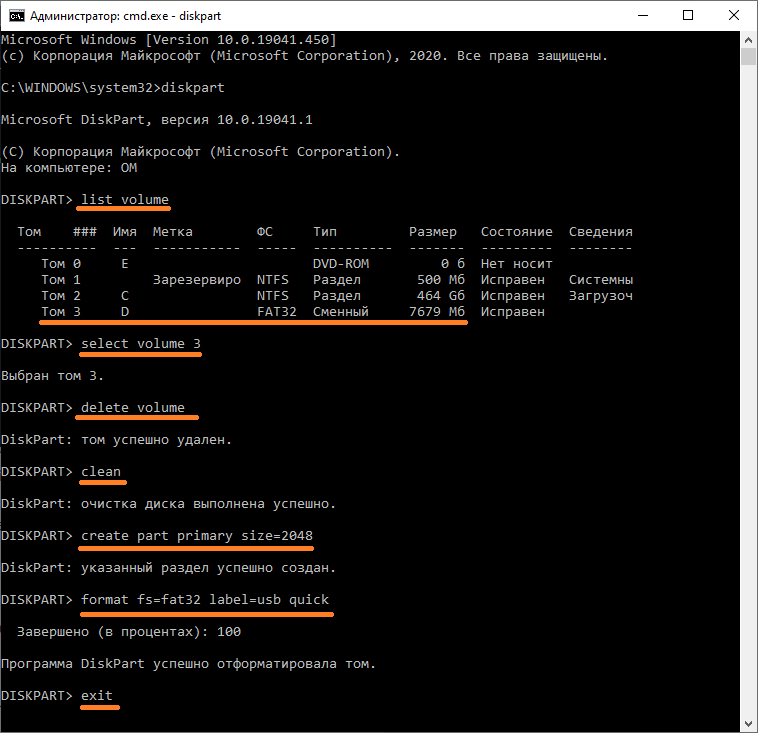Click 'Выбран том 3.' output line
Screen dimensions: 758x733
point(52,376)
